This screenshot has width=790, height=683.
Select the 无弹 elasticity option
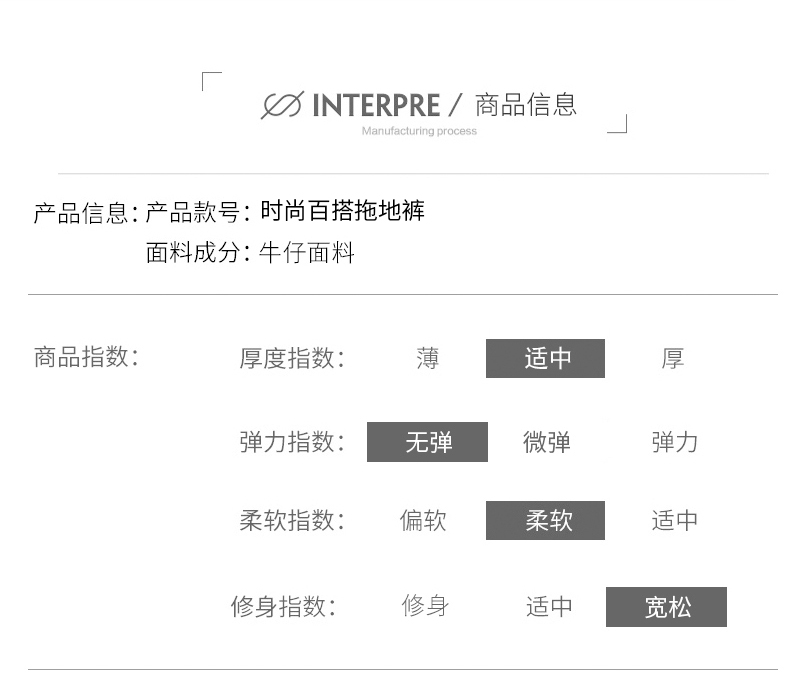427,442
